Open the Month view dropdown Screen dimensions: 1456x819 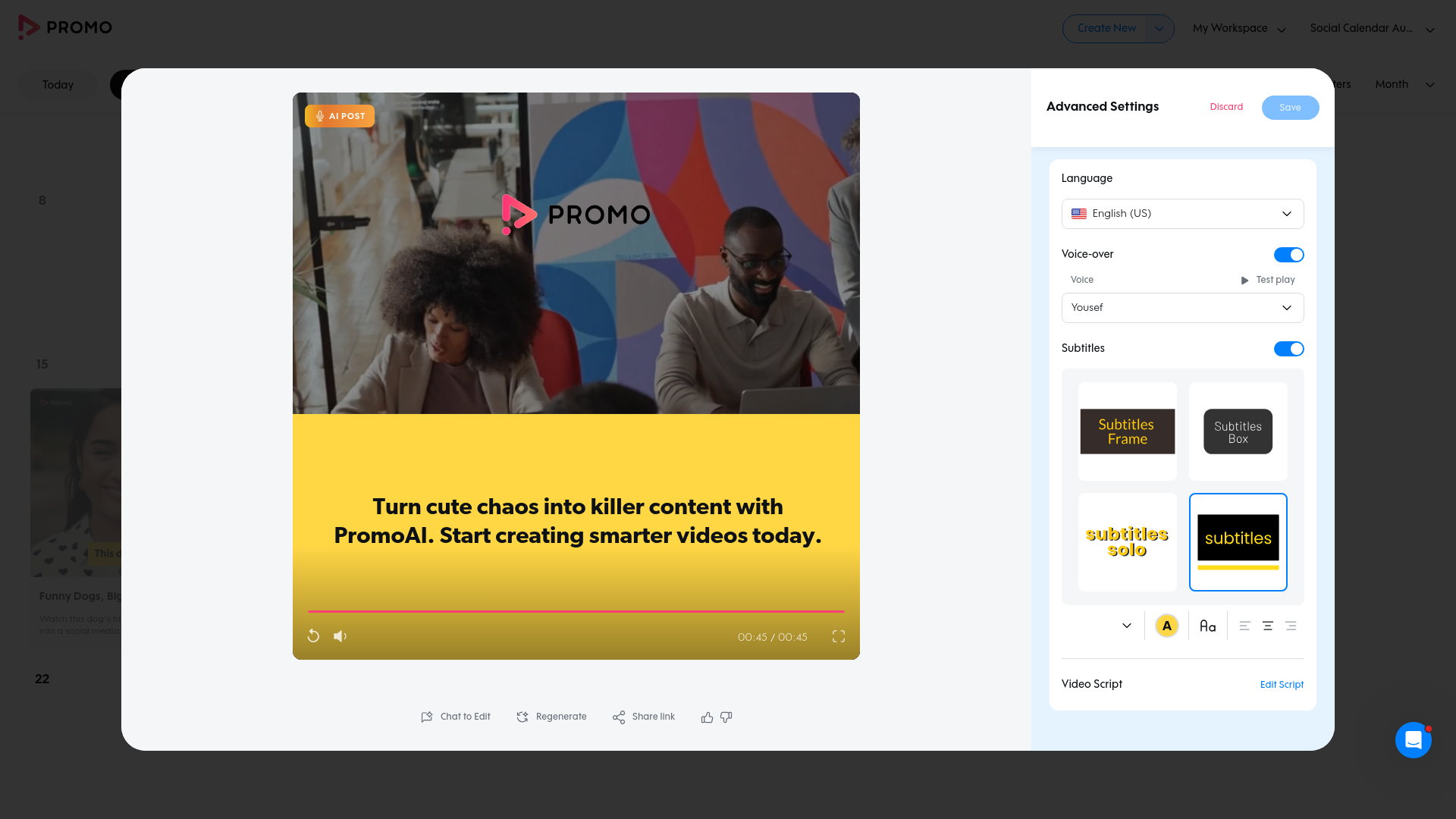pyautogui.click(x=1404, y=84)
